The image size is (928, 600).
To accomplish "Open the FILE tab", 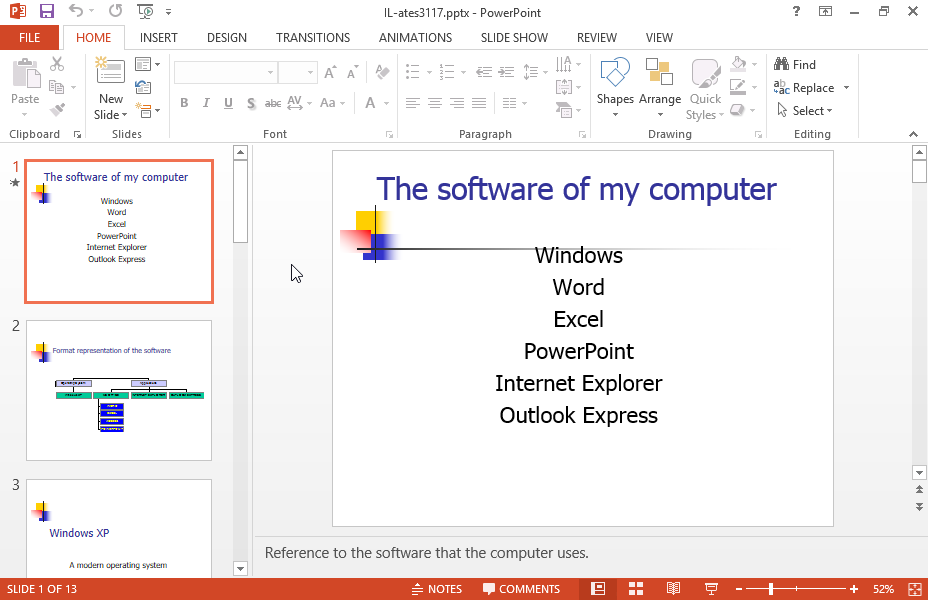I will 30,37.
